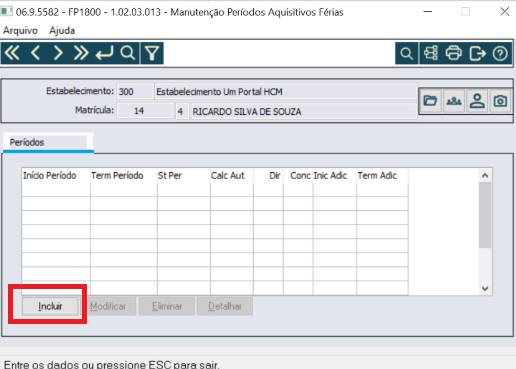The width and height of the screenshot is (516, 369).
Task: Jump to the last record
Action: tap(81, 53)
